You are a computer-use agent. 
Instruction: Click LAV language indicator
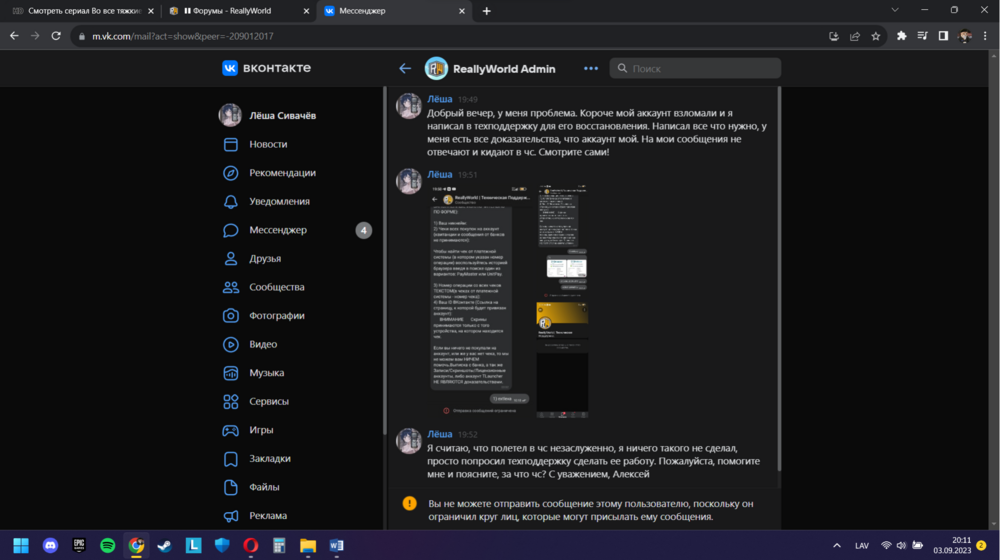coord(862,545)
